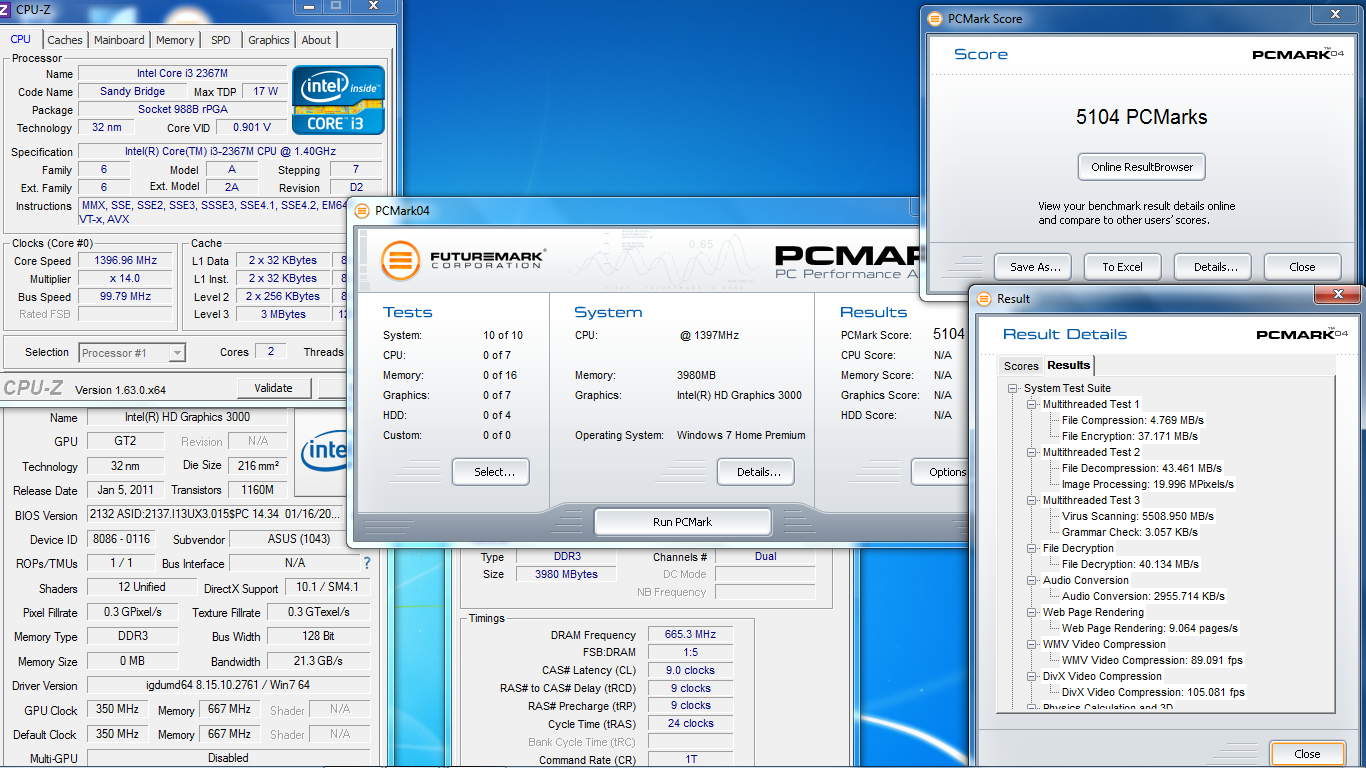Click the orange Futuremark logo in PCMark04
The height and width of the screenshot is (768, 1366).
401,260
